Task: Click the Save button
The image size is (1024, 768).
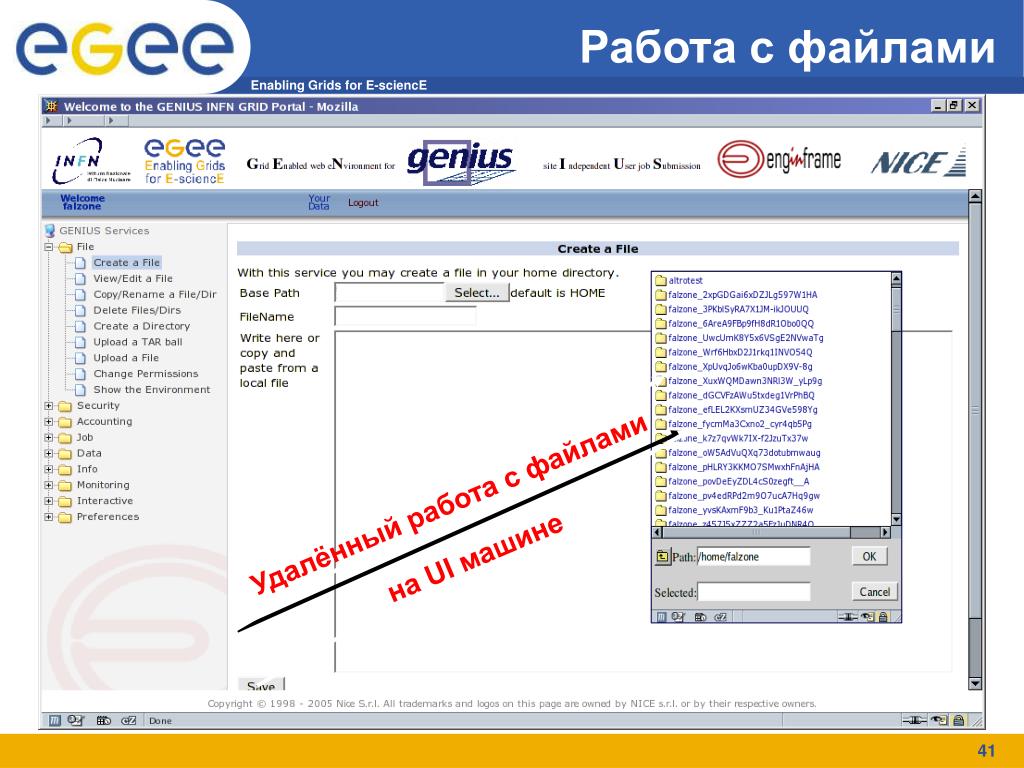Action: click(x=261, y=686)
